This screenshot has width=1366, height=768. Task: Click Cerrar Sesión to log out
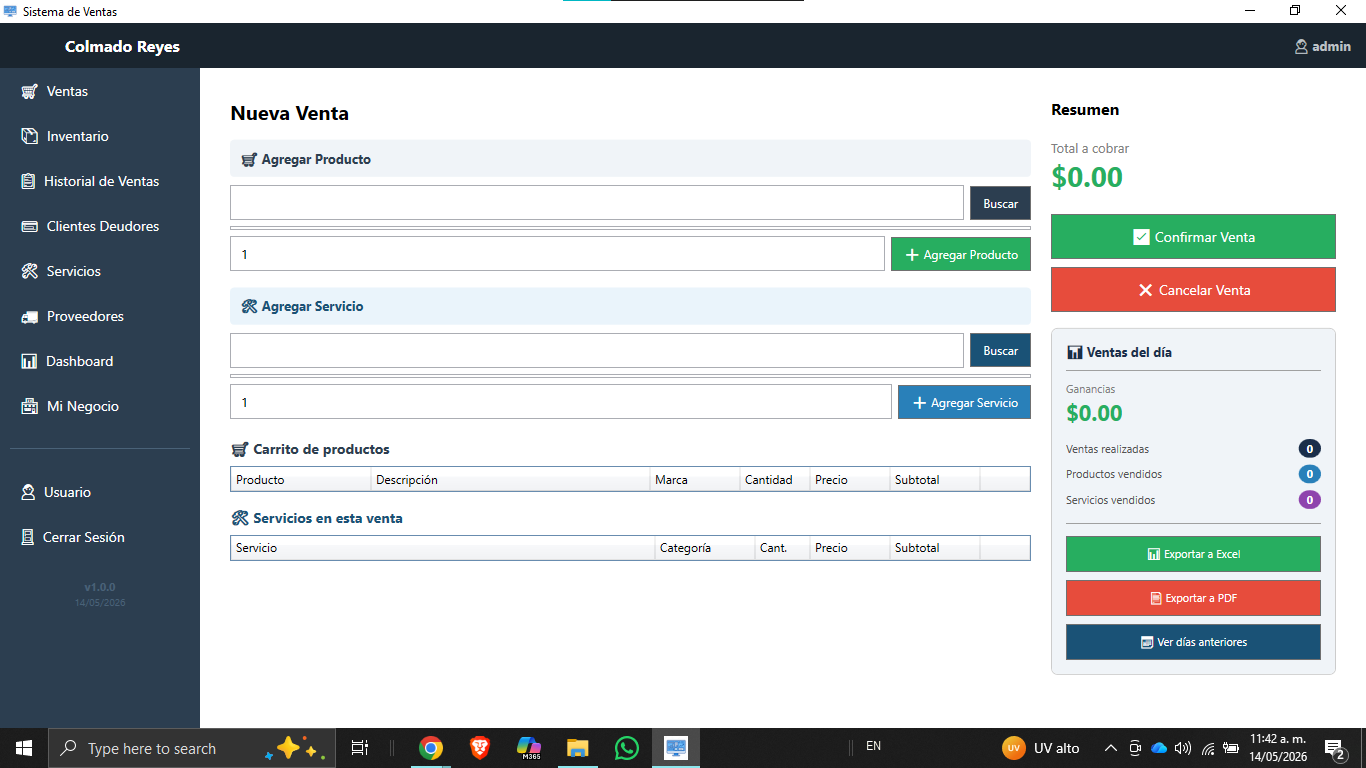tap(100, 537)
